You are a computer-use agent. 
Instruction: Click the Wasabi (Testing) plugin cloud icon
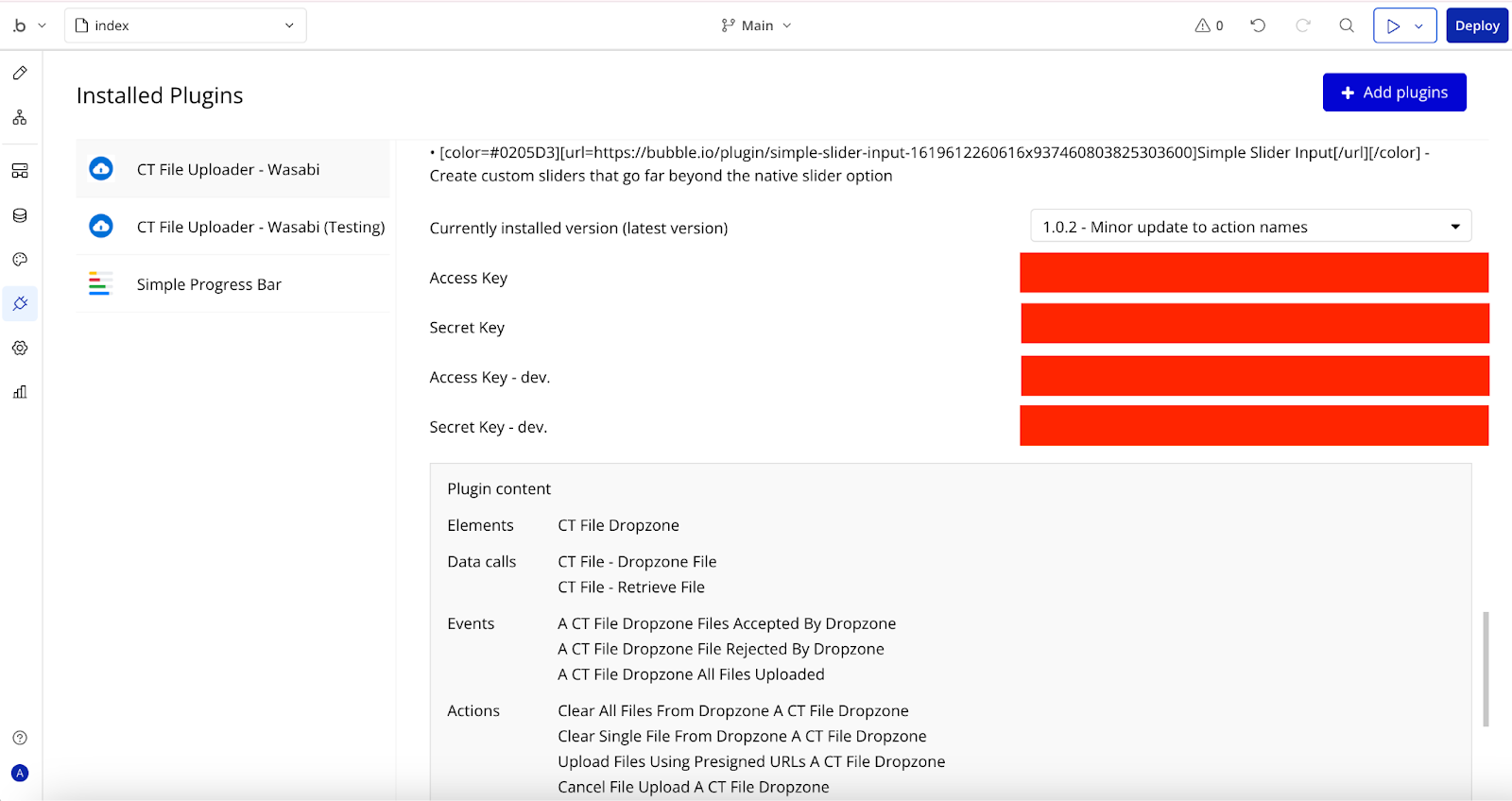(101, 227)
